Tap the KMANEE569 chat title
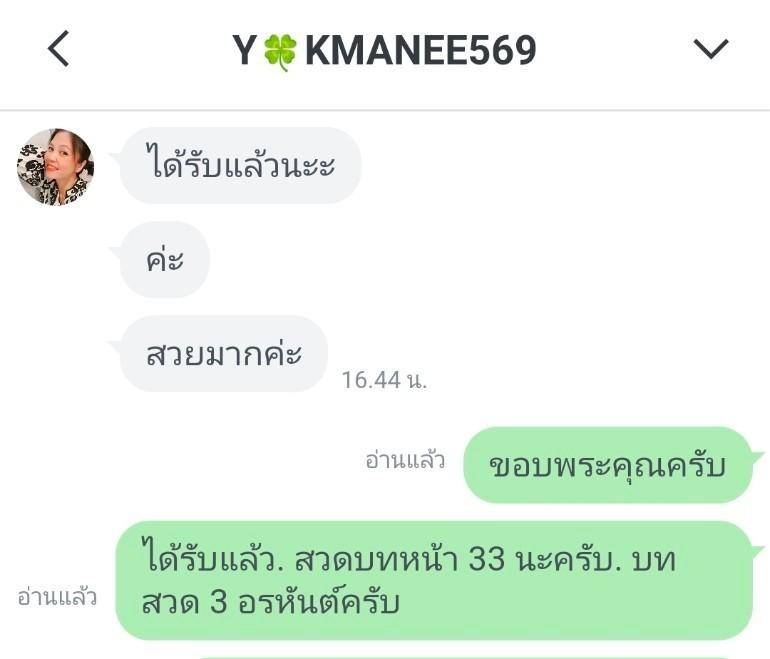The width and height of the screenshot is (770, 659). 421,50
